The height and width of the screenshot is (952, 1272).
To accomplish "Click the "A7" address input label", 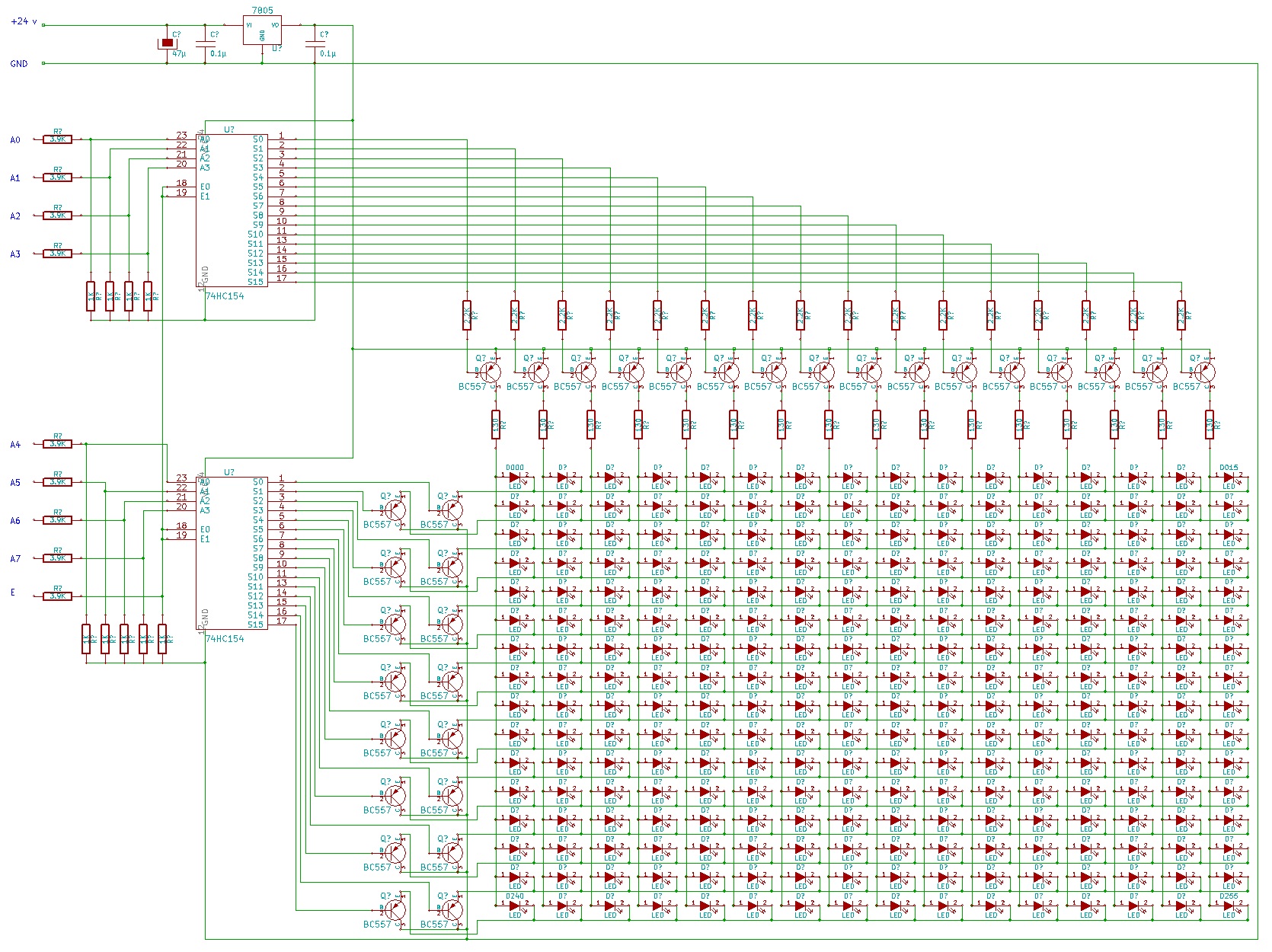I will click(15, 559).
